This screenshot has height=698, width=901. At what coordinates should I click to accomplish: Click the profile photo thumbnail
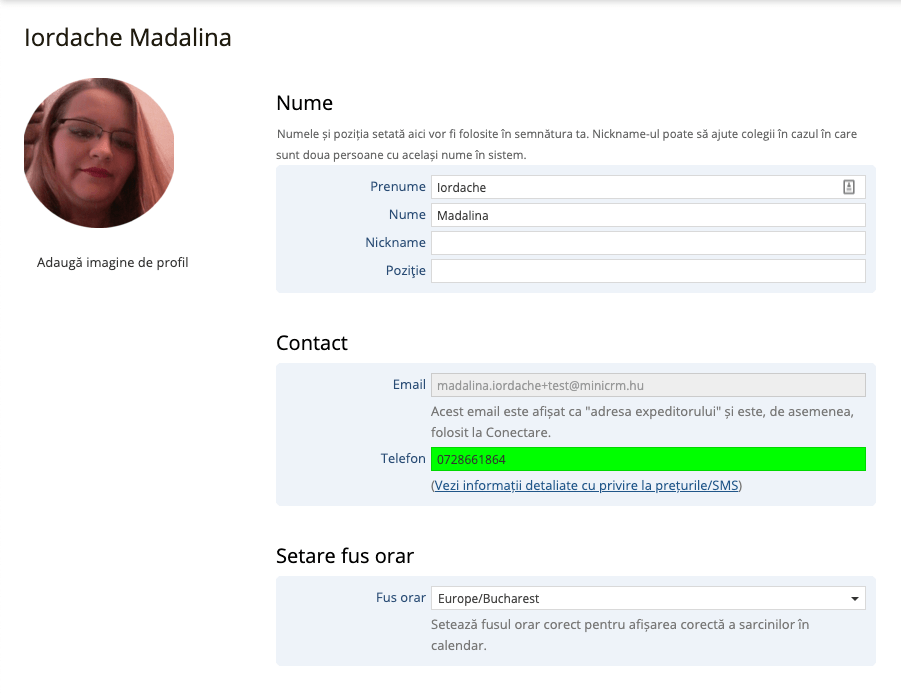pyautogui.click(x=99, y=153)
